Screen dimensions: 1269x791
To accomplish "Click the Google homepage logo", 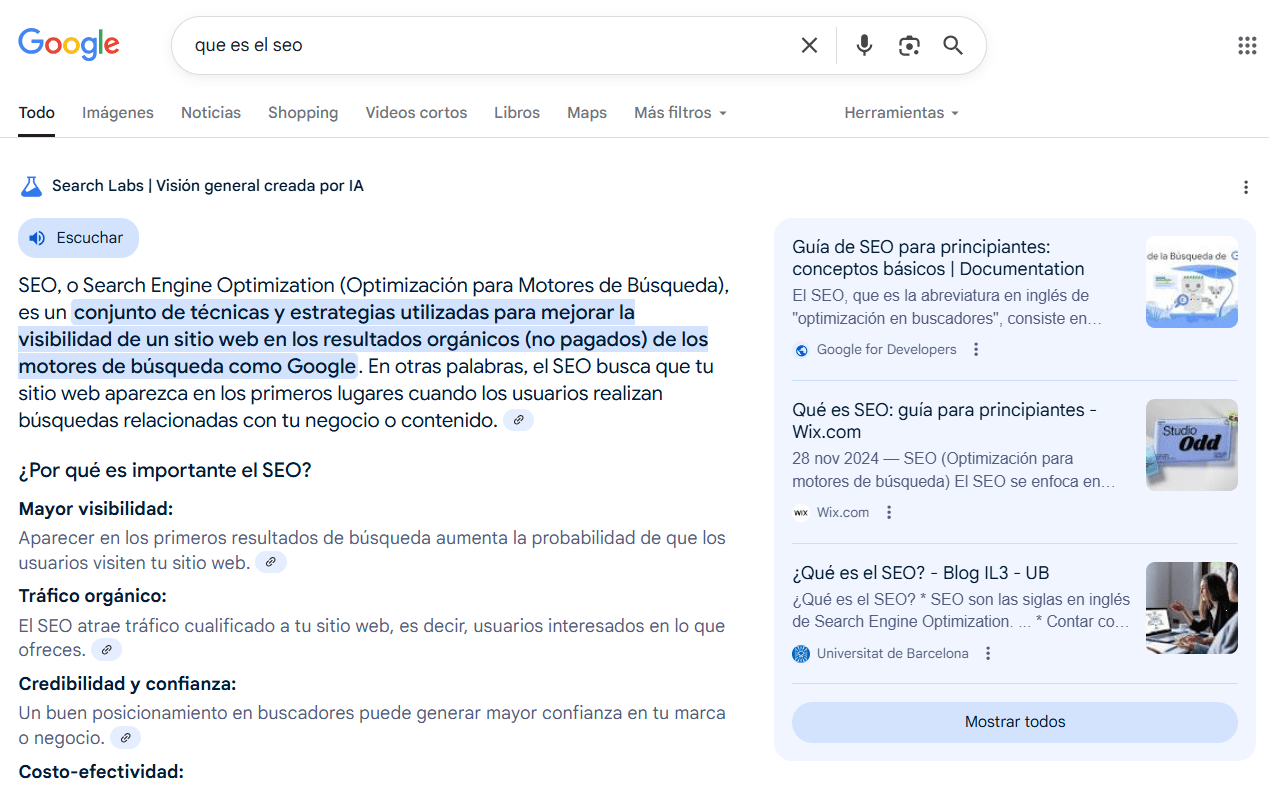I will [x=68, y=44].
